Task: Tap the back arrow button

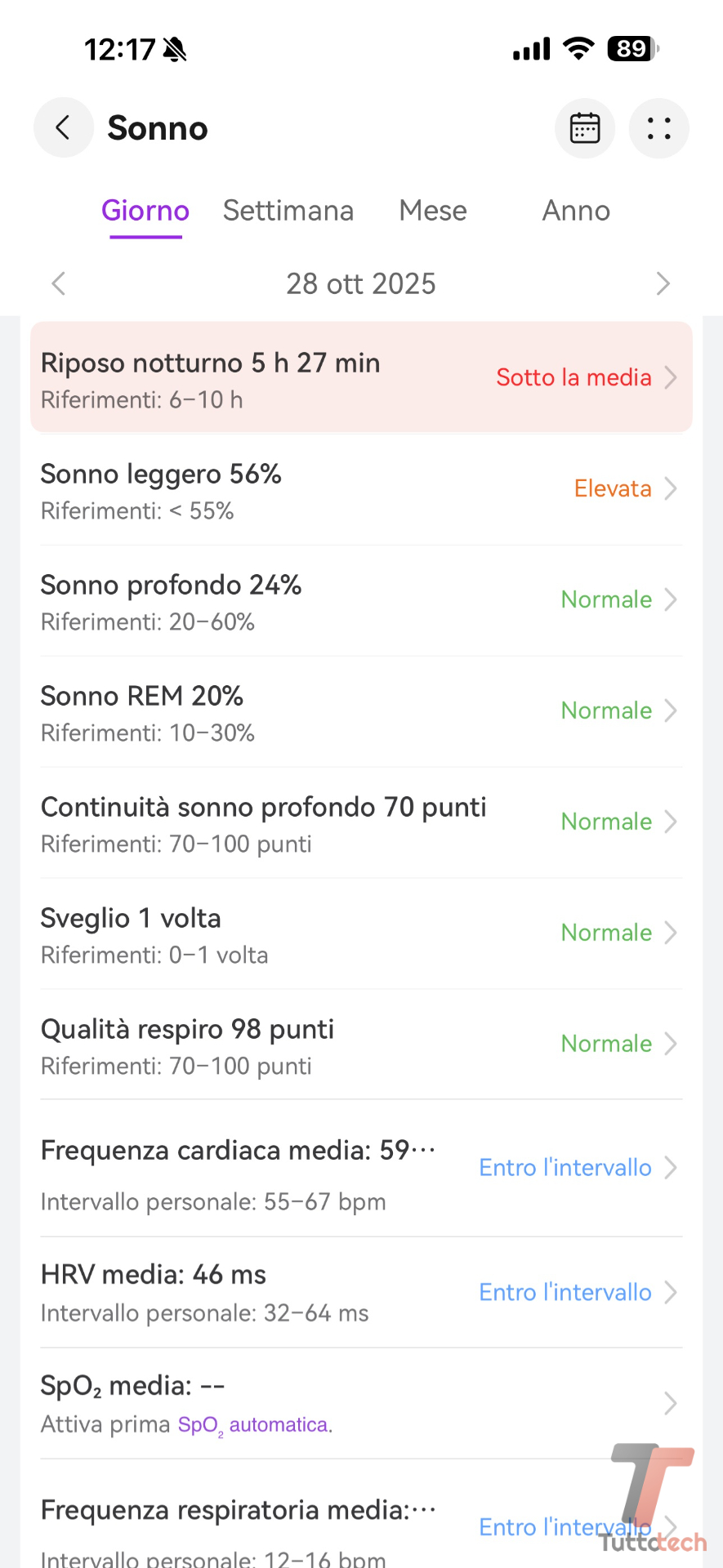Action: pos(63,128)
